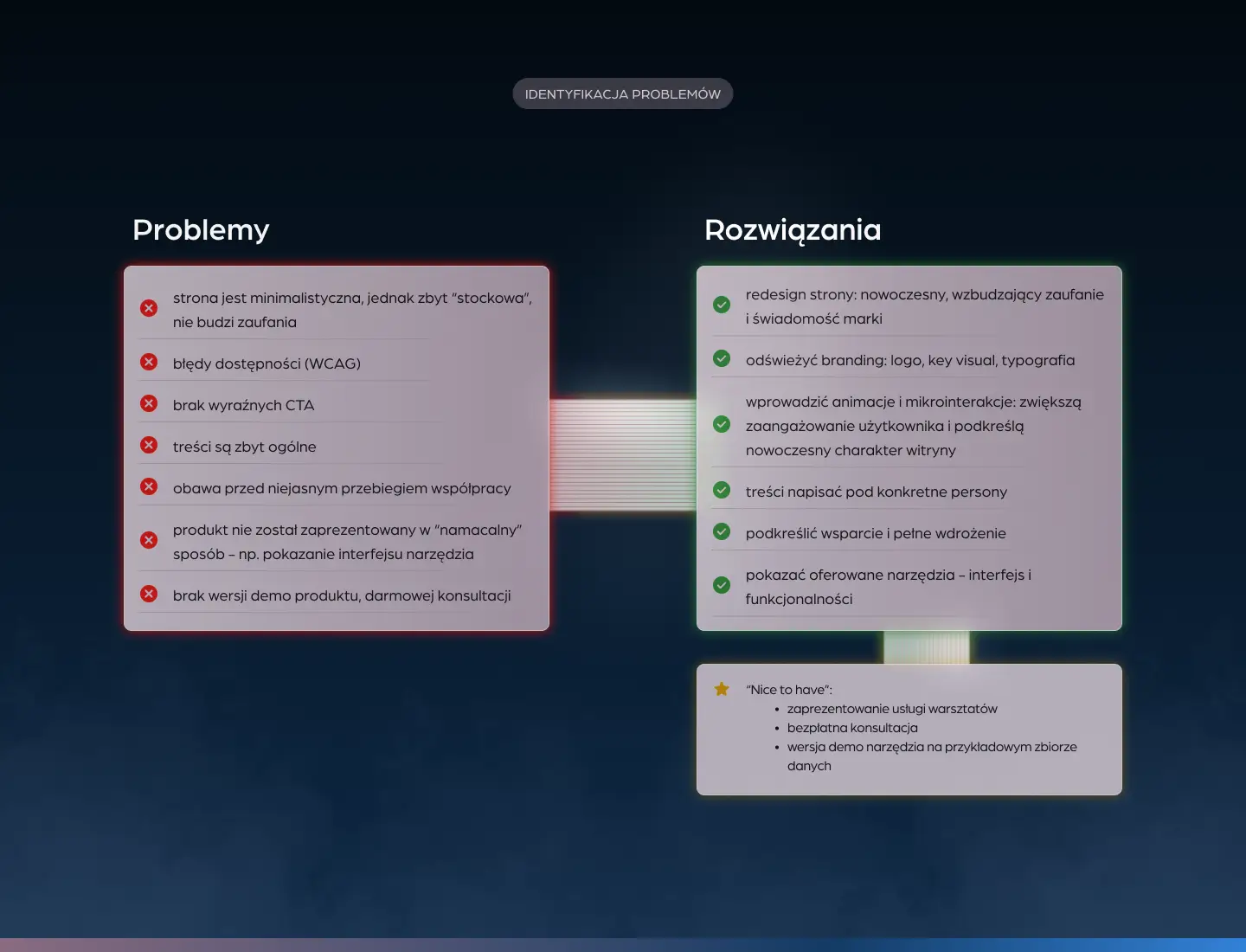Click the "IDENTYFIKACJA PROBLEMÓW" pill label
The image size is (1246, 952).
click(623, 94)
